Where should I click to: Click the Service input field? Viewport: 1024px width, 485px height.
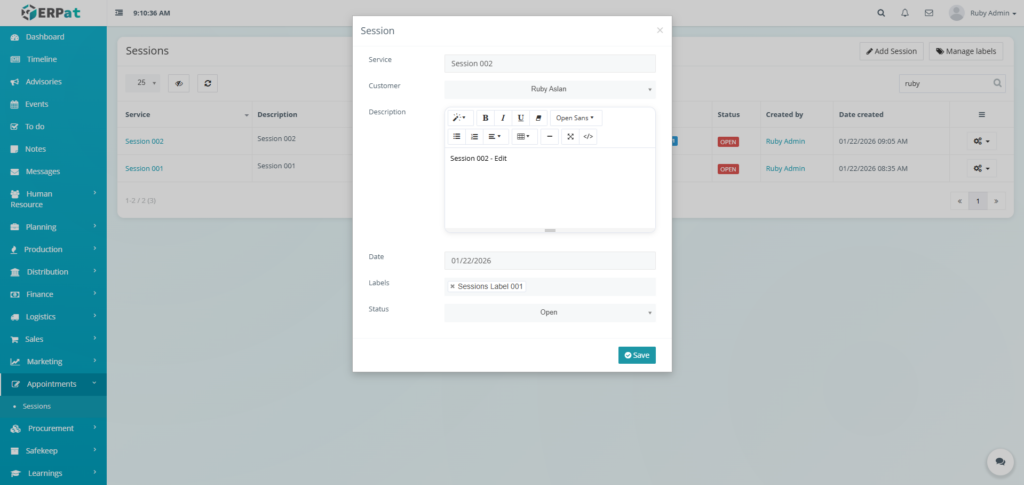[x=550, y=63]
